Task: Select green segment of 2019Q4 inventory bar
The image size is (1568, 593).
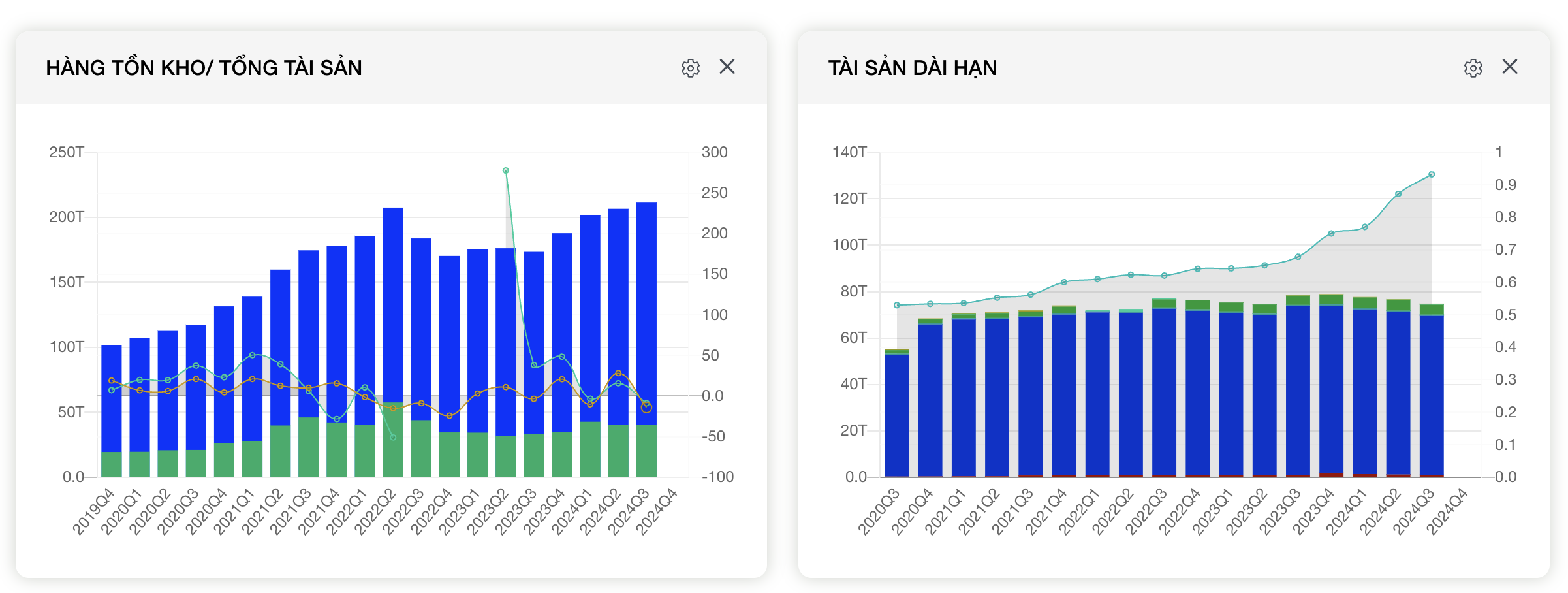Action: (x=112, y=464)
